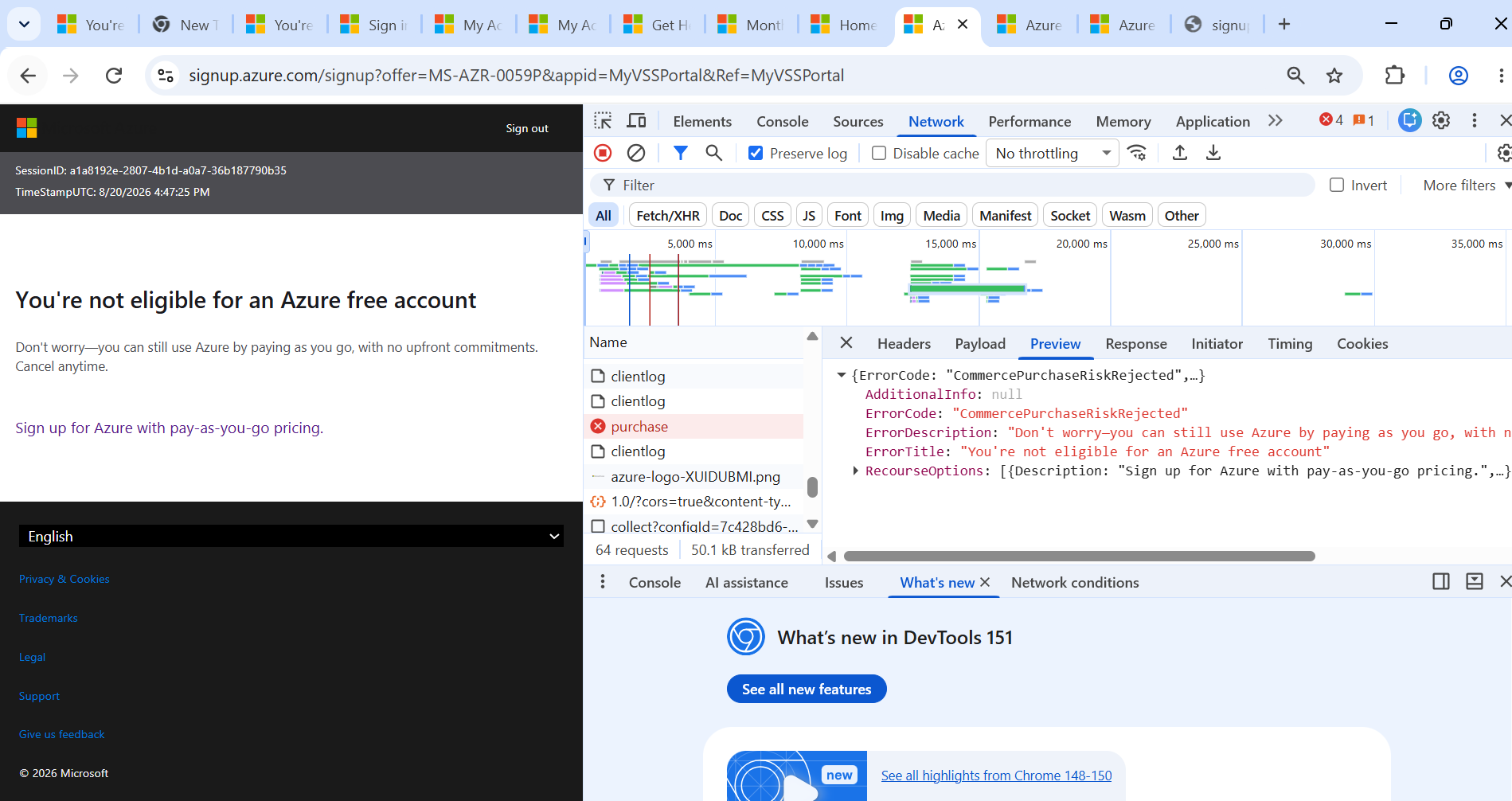Switch to the Console panel tab
The height and width of the screenshot is (801, 1512).
[x=783, y=121]
